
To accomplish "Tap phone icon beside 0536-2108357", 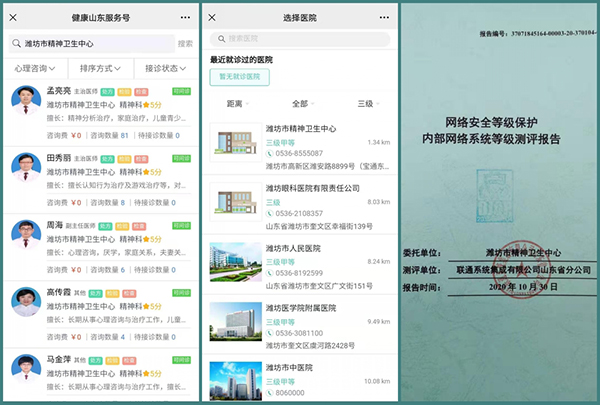I will (270, 213).
